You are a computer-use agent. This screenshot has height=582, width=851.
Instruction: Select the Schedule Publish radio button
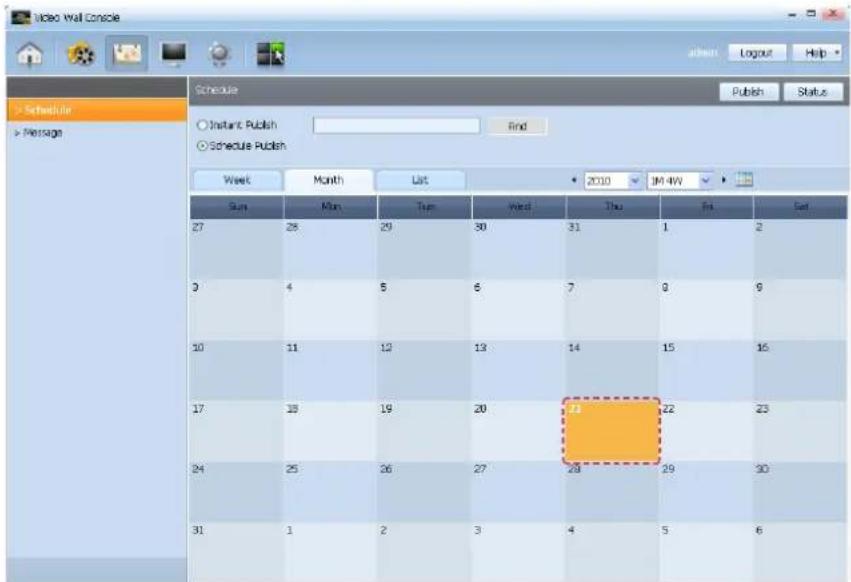pos(202,146)
